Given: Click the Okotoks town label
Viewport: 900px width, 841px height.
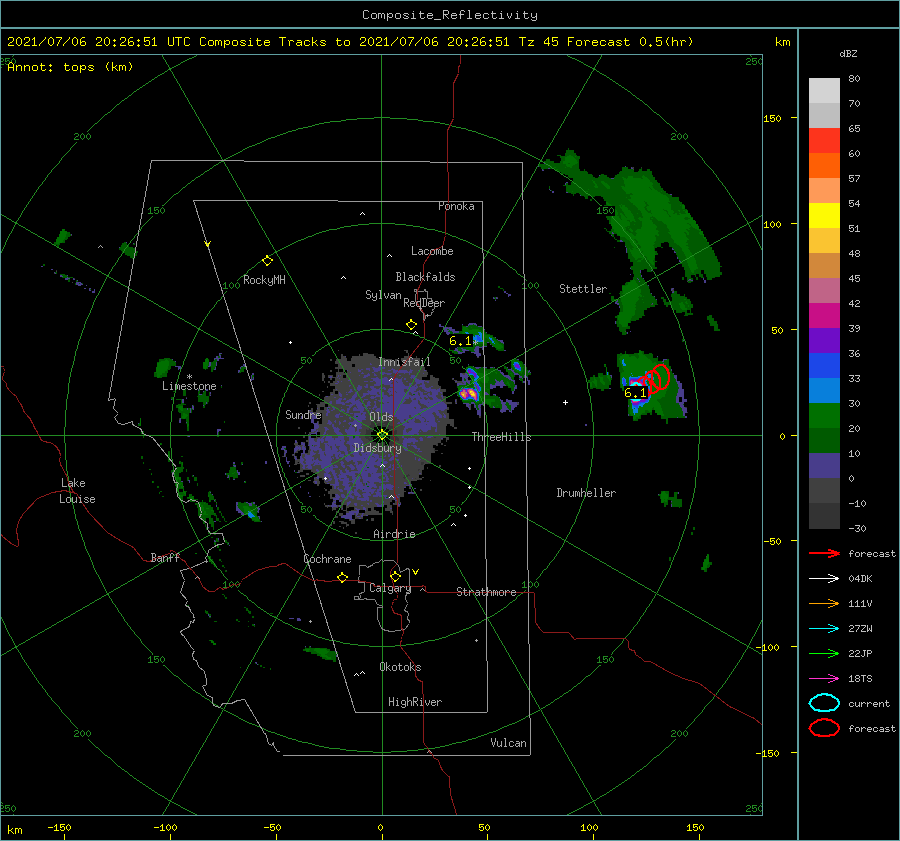Looking at the screenshot, I should point(400,667).
